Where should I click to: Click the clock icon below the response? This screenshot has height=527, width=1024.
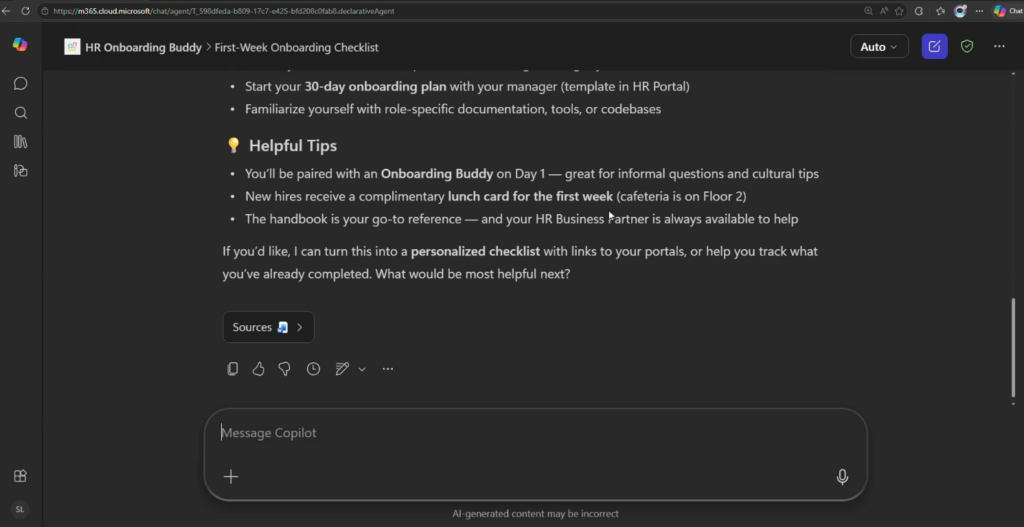coord(313,369)
